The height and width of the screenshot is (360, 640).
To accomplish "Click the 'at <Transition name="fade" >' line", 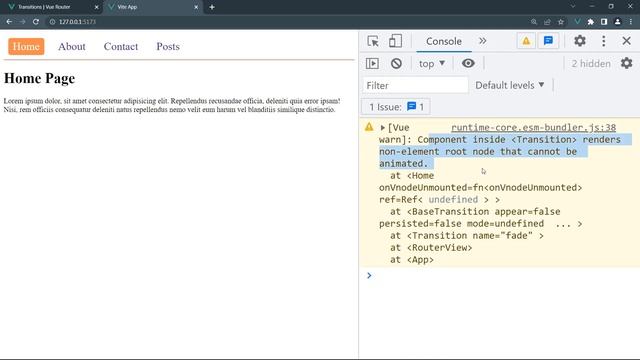I will pos(467,236).
